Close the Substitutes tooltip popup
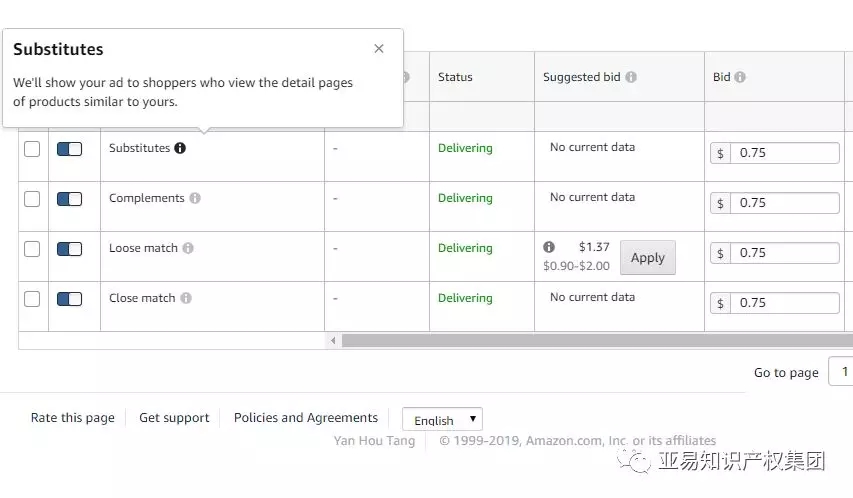This screenshot has height=498, width=853. point(379,48)
